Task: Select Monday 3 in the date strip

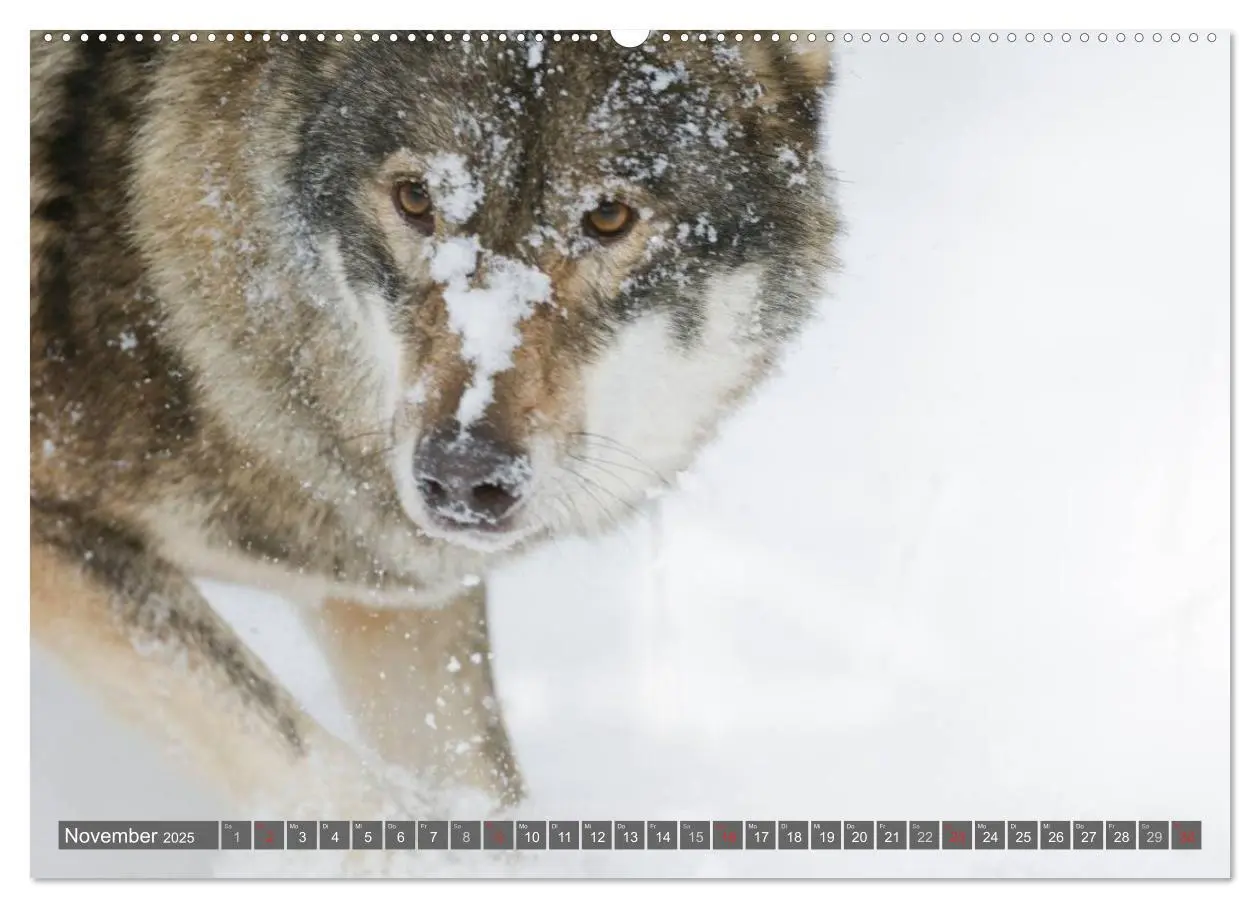Action: click(x=302, y=835)
